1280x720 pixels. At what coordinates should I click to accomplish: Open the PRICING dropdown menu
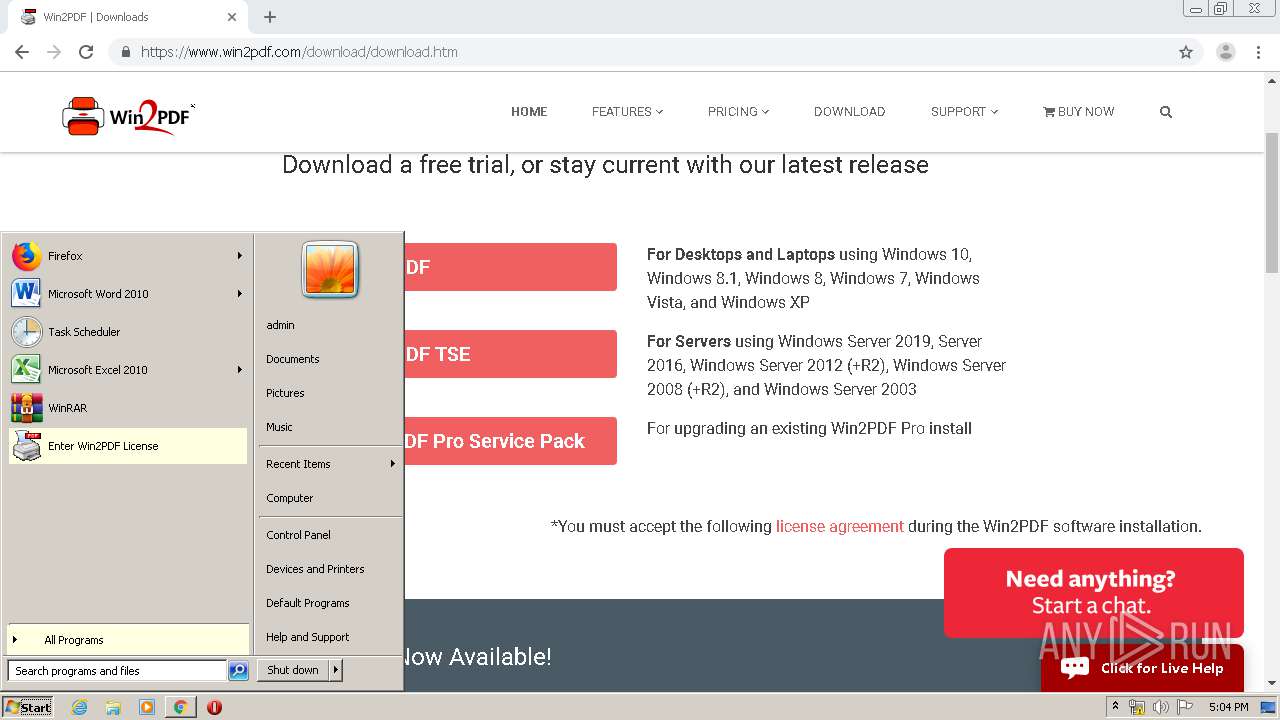coord(738,112)
